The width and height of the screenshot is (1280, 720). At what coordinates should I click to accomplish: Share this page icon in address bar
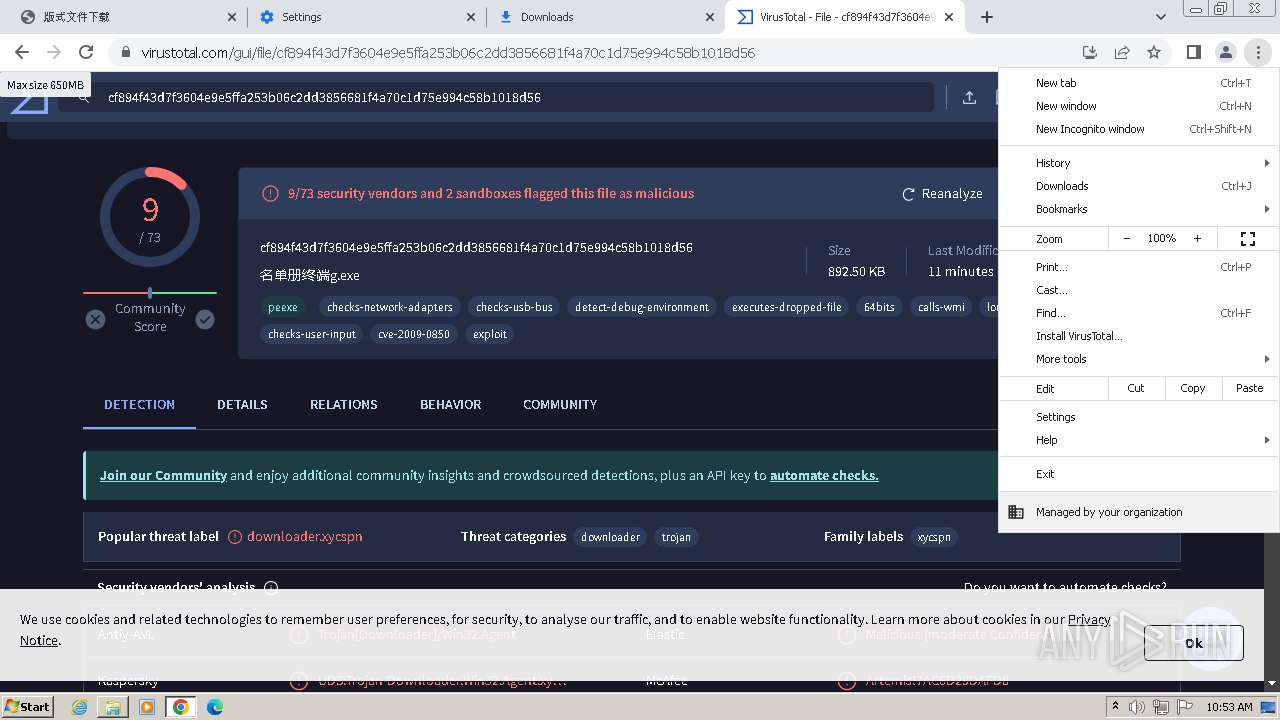tap(1122, 52)
